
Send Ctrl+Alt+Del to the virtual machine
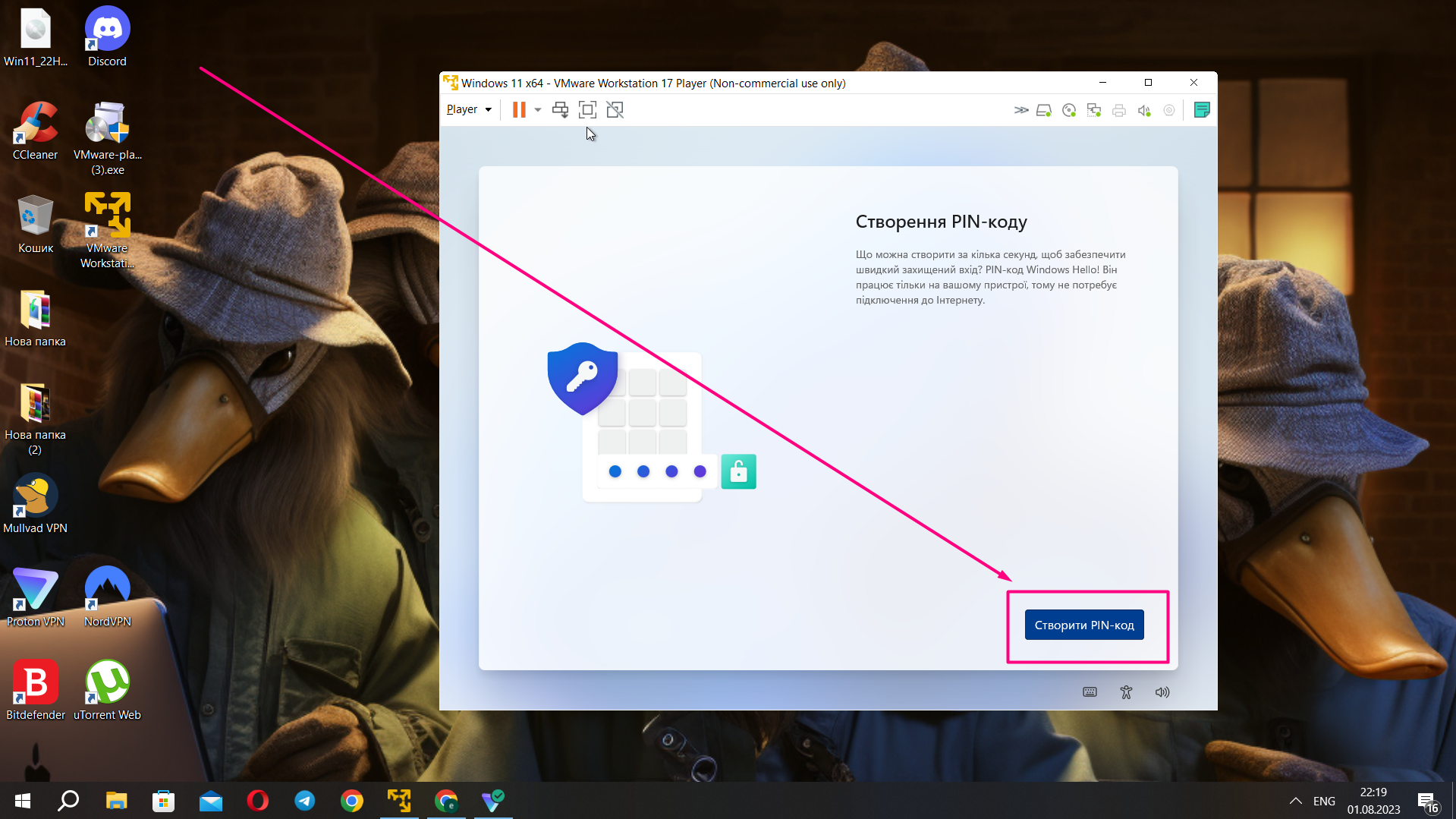(x=560, y=109)
